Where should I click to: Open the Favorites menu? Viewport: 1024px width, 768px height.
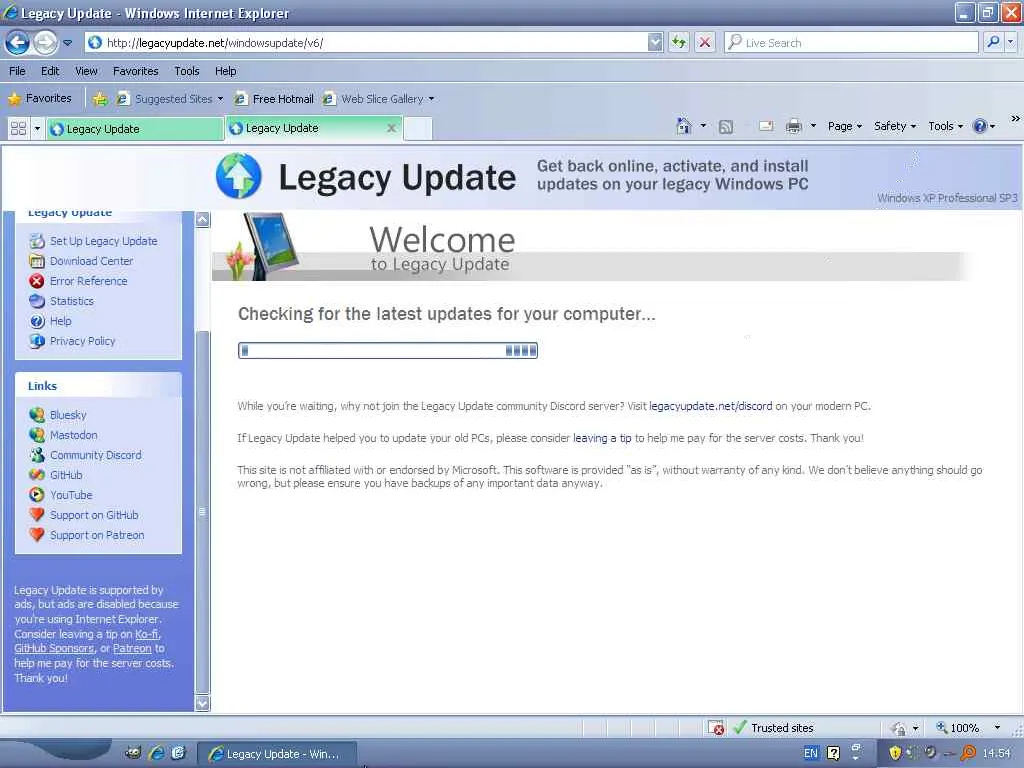tap(135, 71)
